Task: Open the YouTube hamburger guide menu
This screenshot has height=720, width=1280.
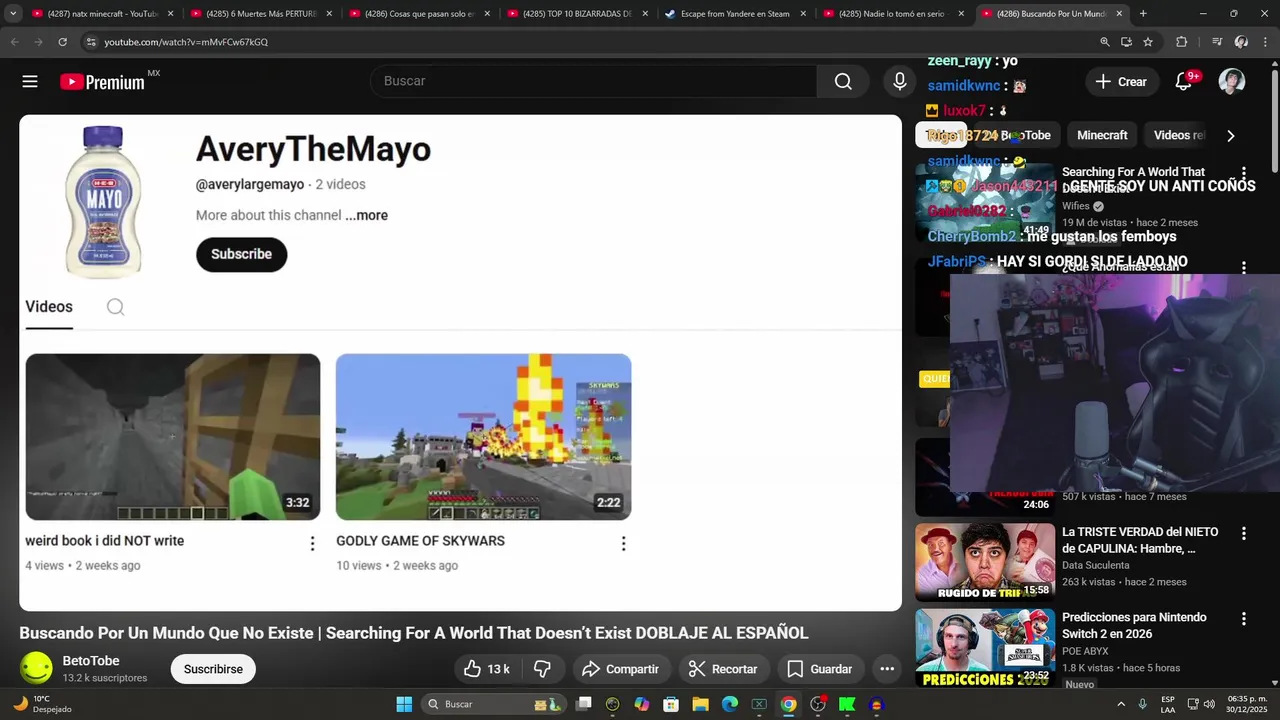Action: pyautogui.click(x=30, y=82)
